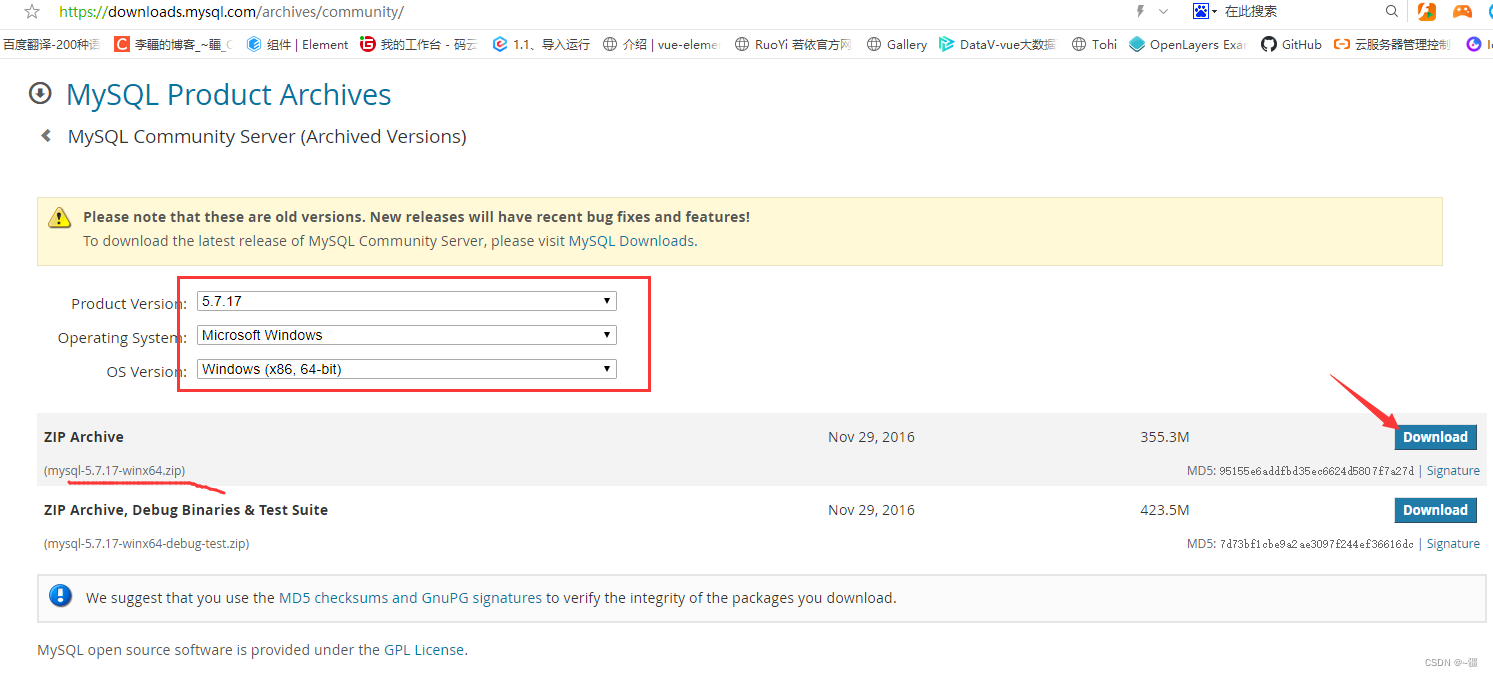Click the MD5 hash starting 7d73bf1cbe9a2

[x=1316, y=544]
